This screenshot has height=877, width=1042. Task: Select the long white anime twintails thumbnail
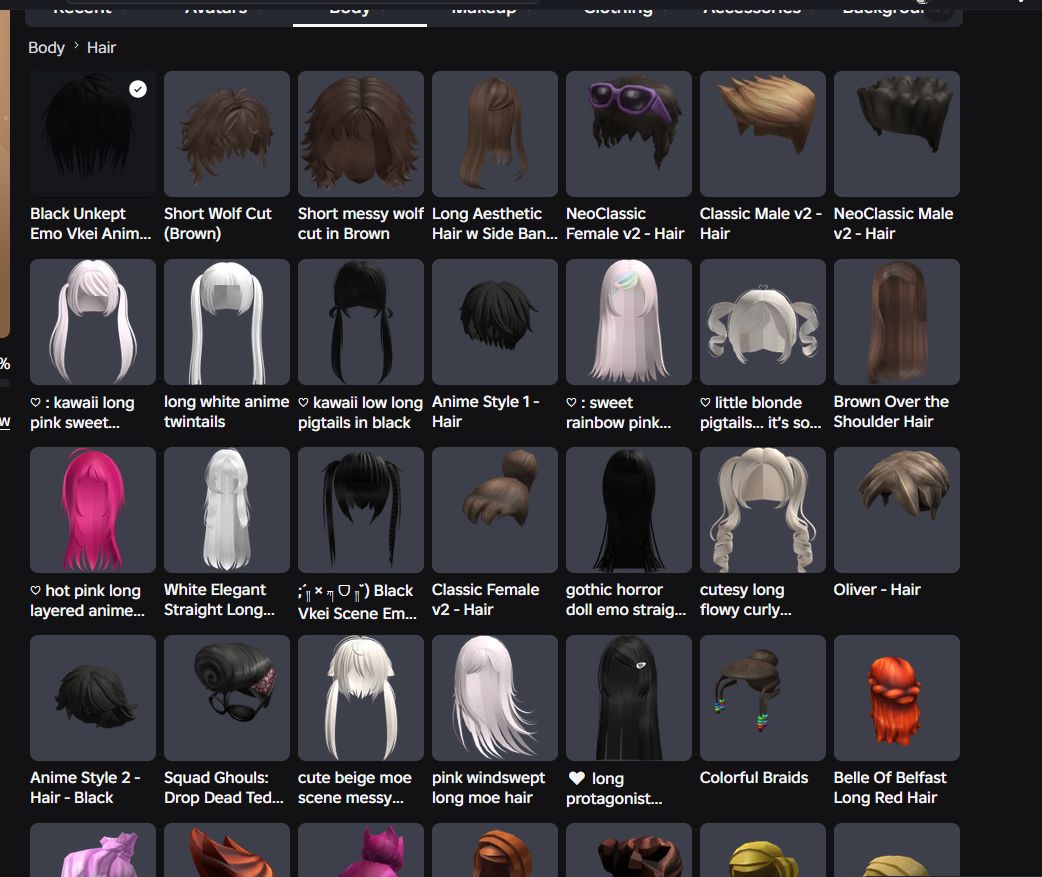coord(227,322)
